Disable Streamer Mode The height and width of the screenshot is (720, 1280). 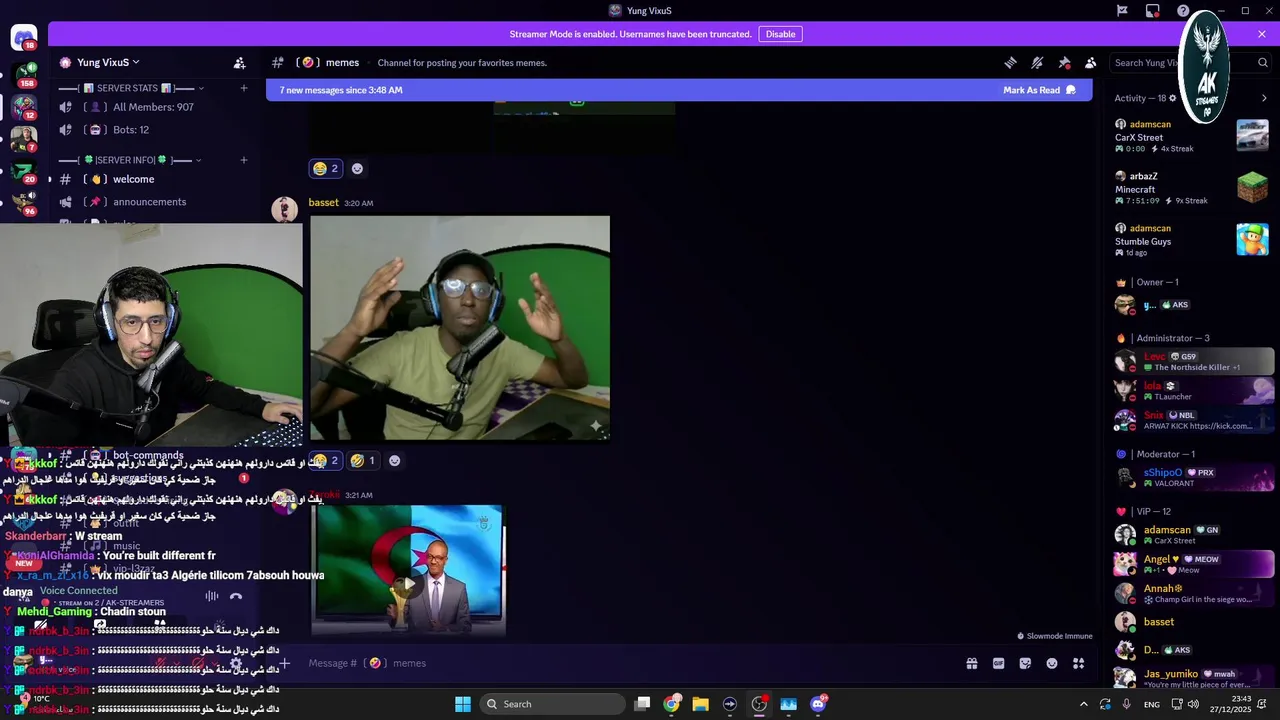tap(780, 34)
